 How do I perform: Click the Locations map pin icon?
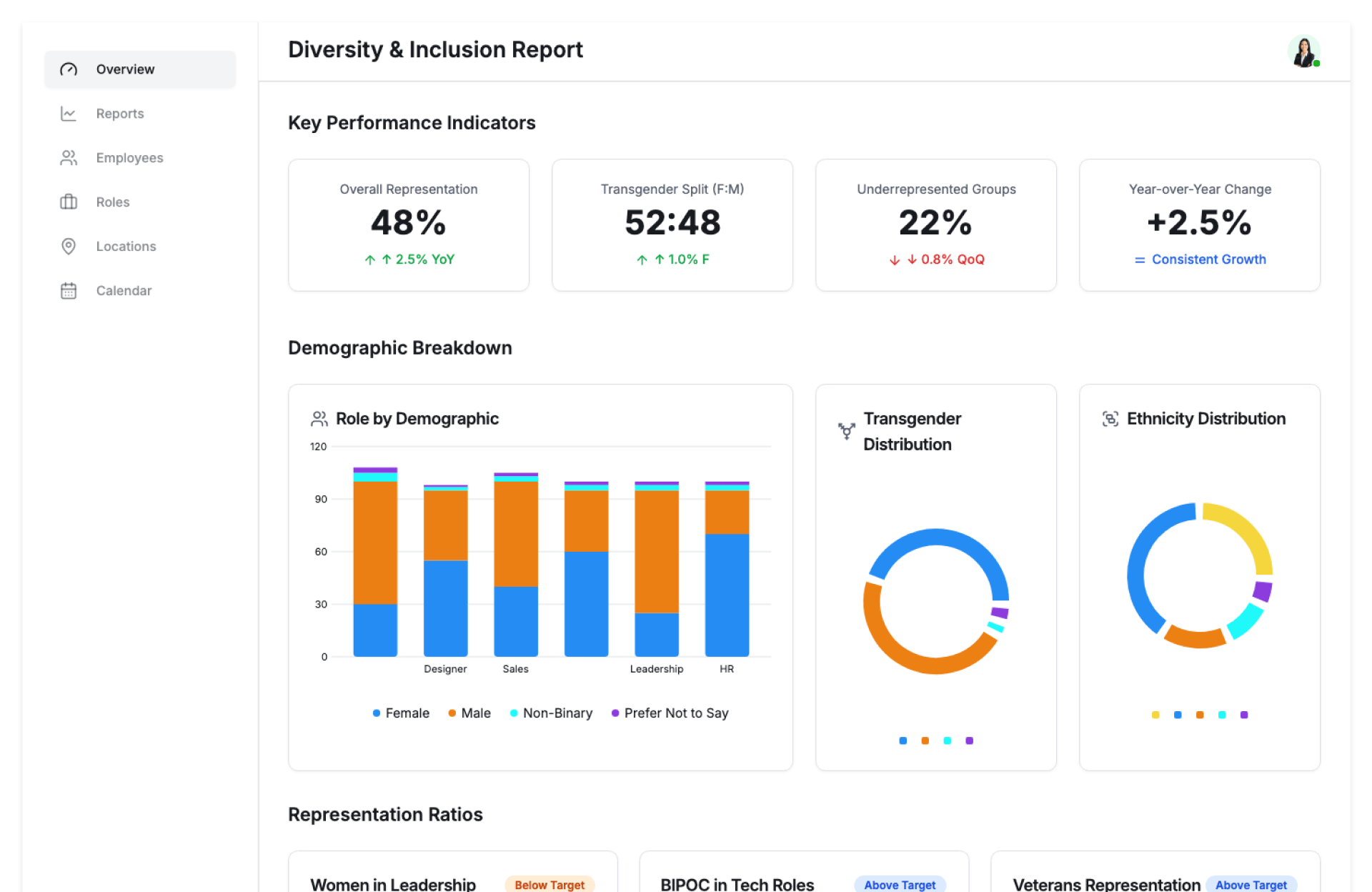[69, 247]
